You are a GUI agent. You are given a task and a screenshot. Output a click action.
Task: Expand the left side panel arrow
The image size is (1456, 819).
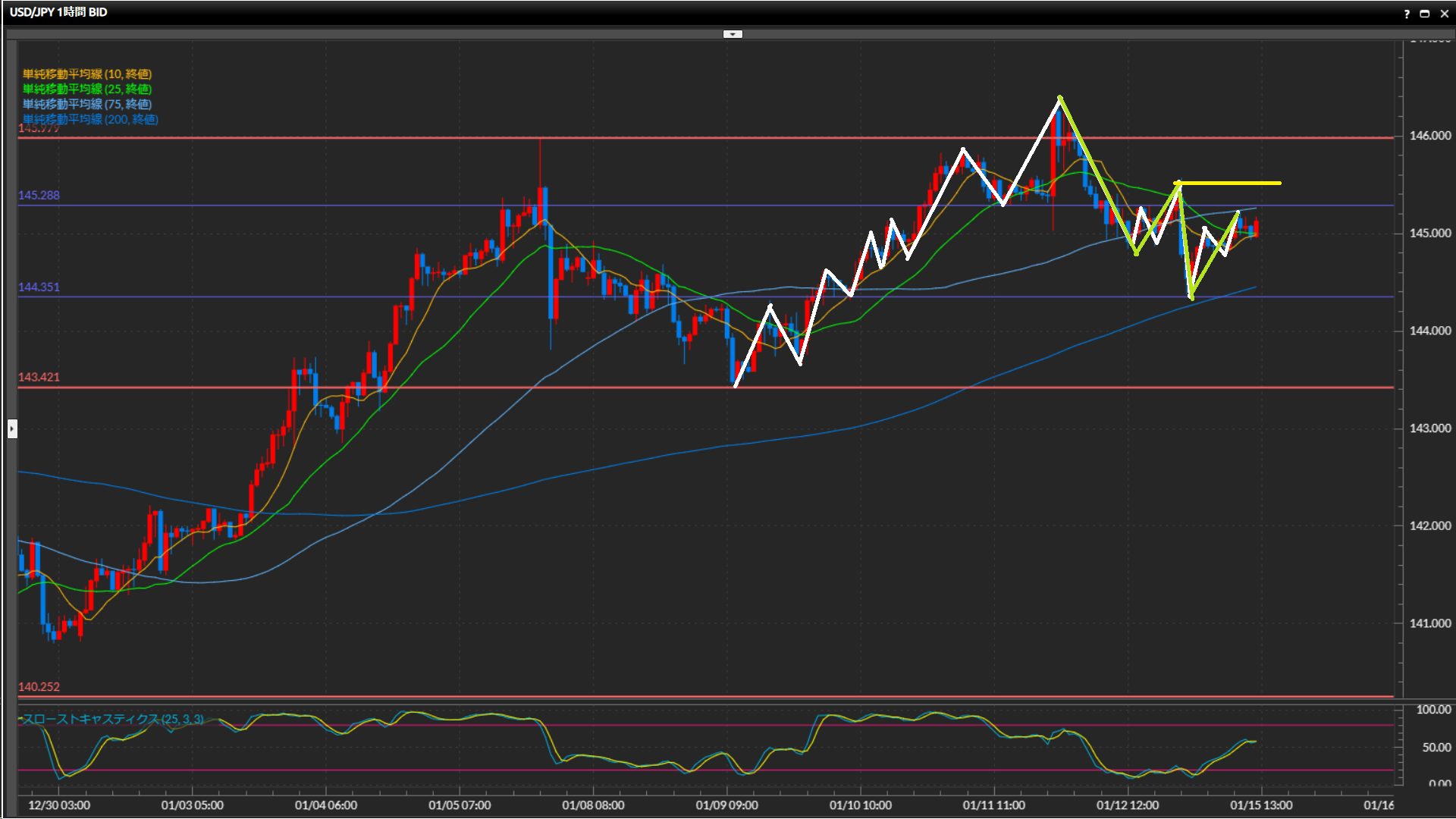pos(11,429)
